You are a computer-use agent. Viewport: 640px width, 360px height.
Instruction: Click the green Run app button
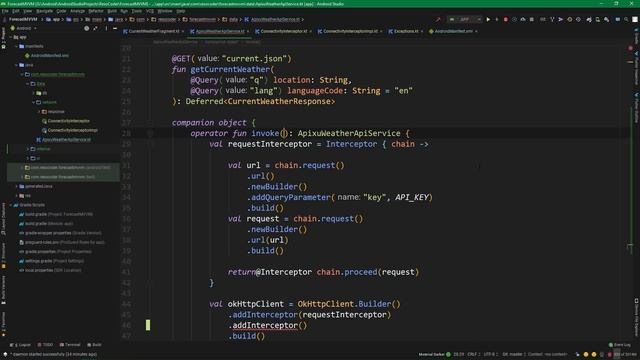[x=488, y=19]
